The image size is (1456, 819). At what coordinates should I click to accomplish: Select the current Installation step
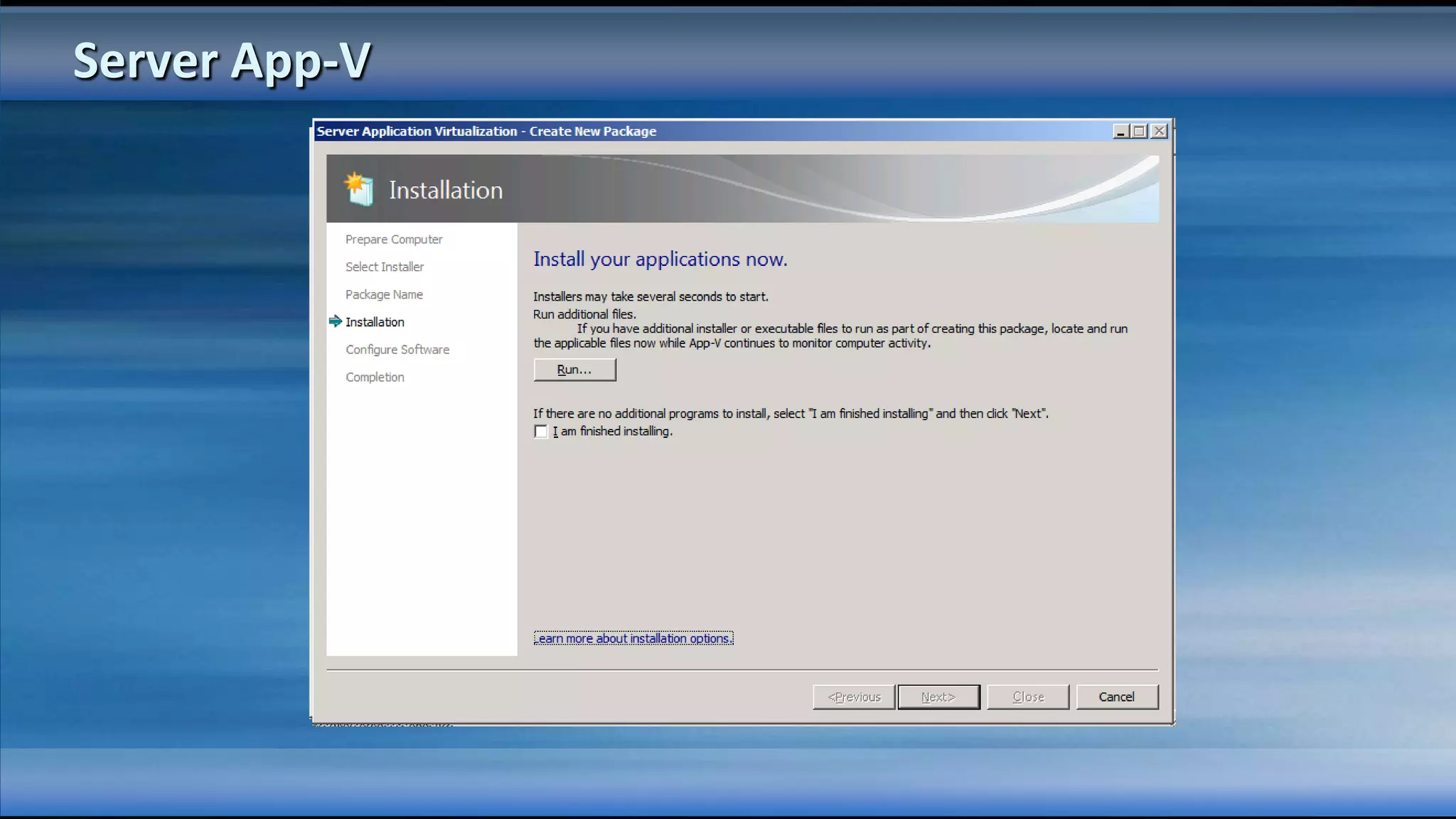click(375, 322)
